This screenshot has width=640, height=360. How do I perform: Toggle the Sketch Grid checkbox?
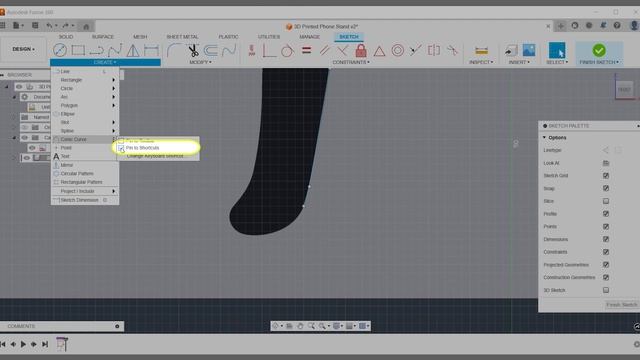606,176
